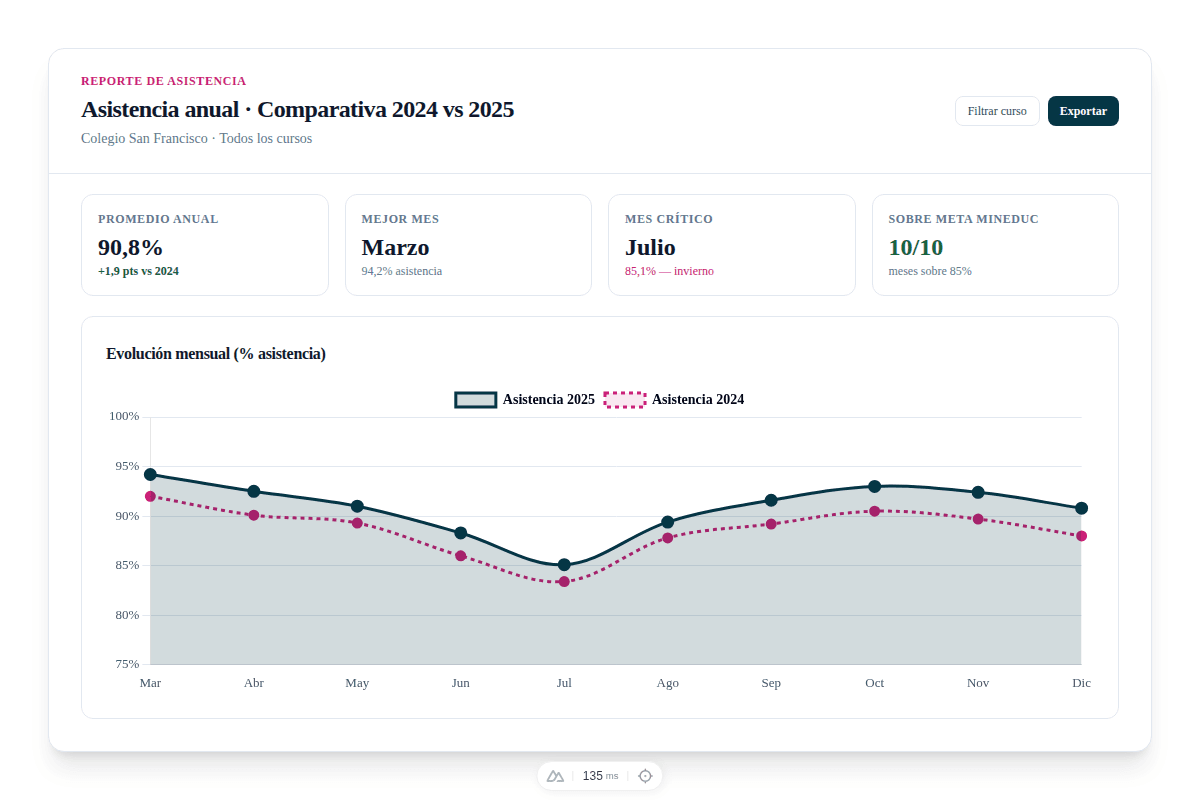Click the Reporte de Asistencia header label
The image size is (1200, 800).
pyautogui.click(x=163, y=81)
